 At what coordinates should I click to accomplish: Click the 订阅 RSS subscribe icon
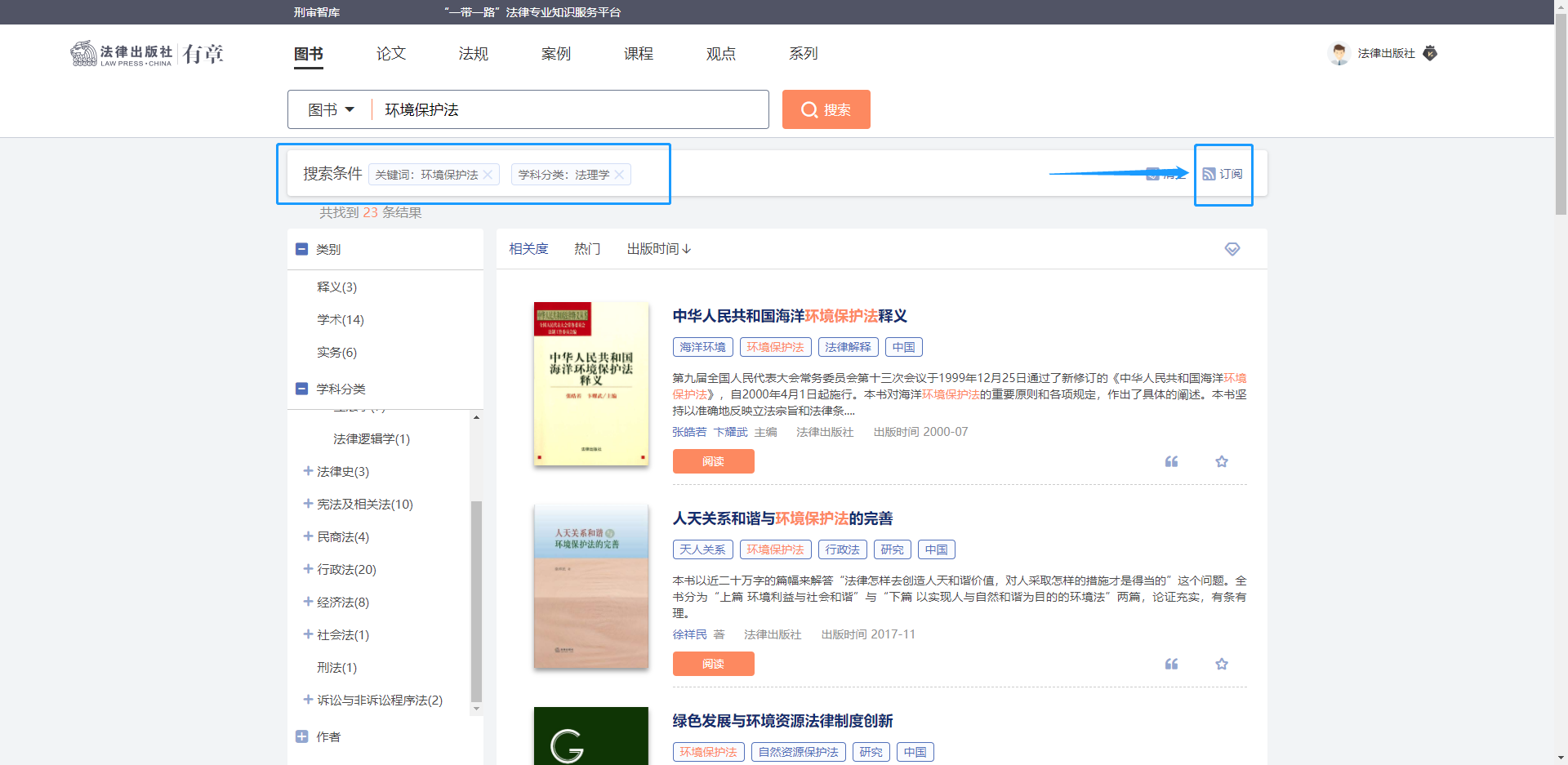pos(1209,174)
